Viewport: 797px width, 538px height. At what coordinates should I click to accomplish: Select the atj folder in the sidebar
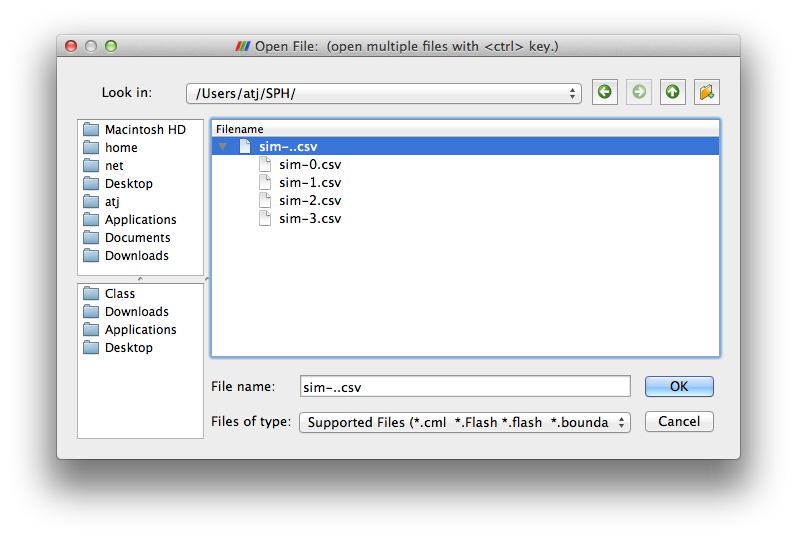(112, 202)
